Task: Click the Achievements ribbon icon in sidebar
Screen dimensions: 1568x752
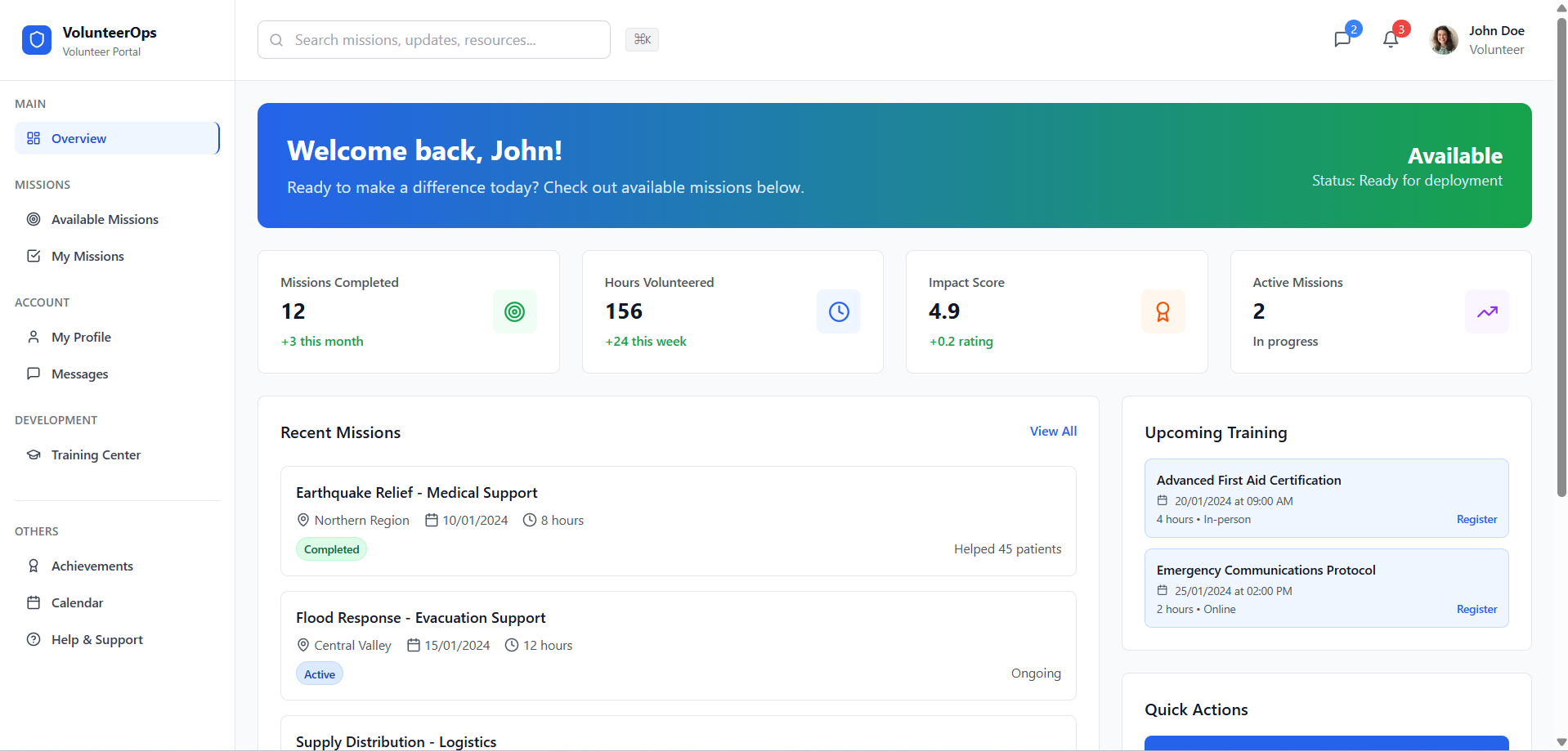Action: click(34, 566)
